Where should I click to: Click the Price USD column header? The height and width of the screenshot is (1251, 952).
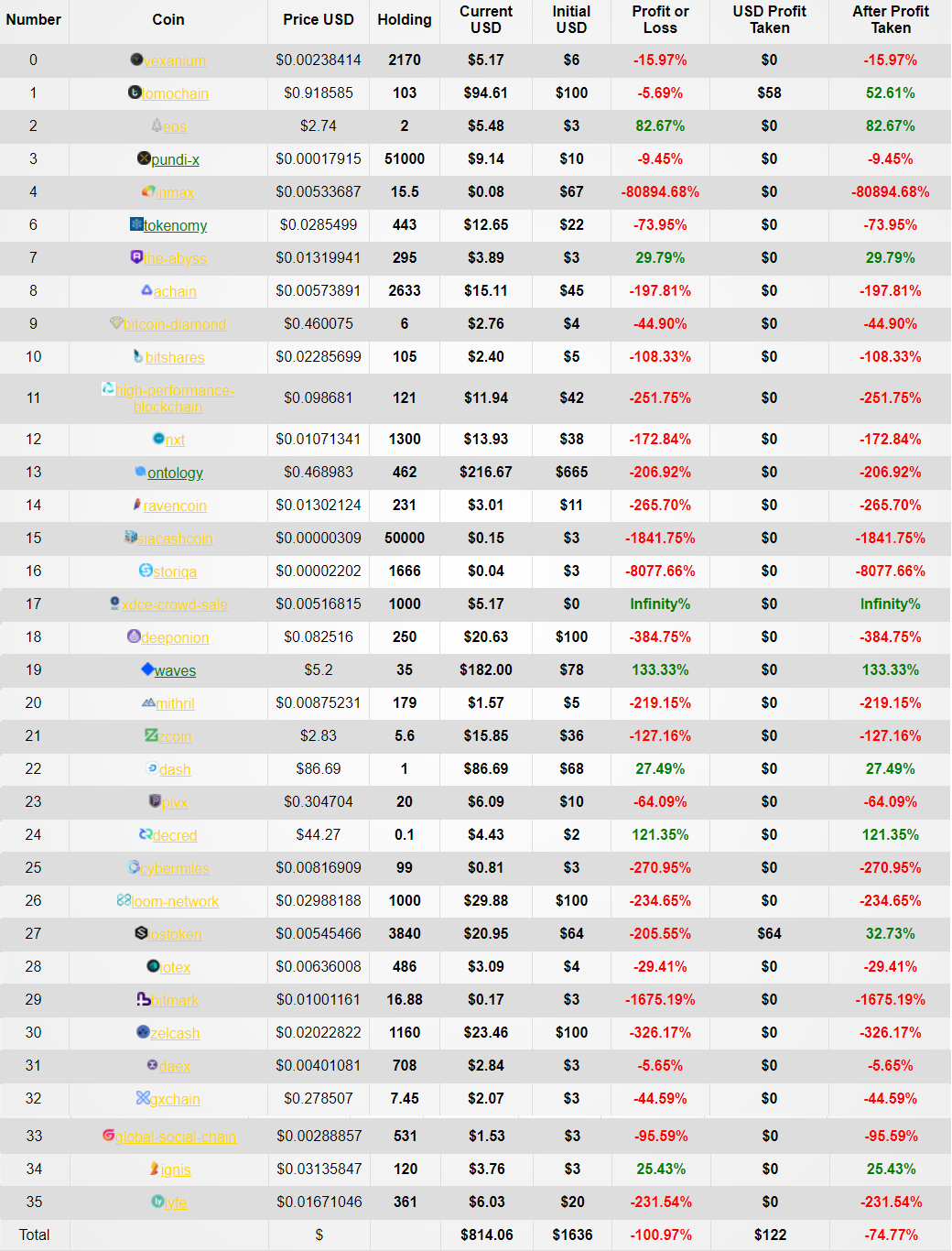319,19
